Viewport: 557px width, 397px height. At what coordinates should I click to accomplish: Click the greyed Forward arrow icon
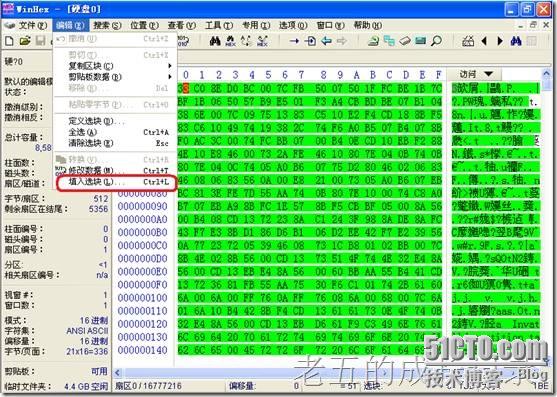tap(342, 41)
